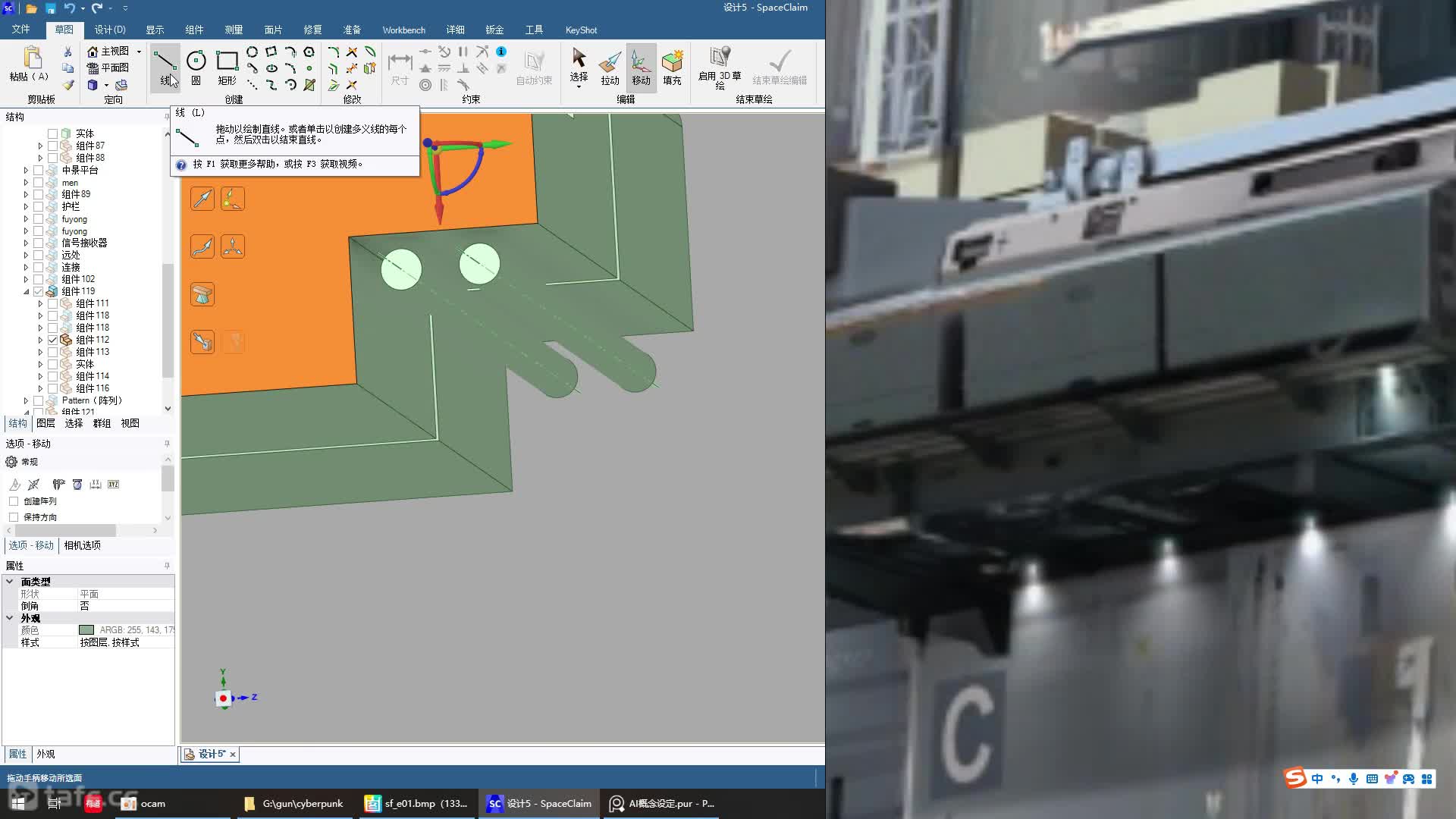Expand the 中景平台 tree node

pyautogui.click(x=26, y=170)
